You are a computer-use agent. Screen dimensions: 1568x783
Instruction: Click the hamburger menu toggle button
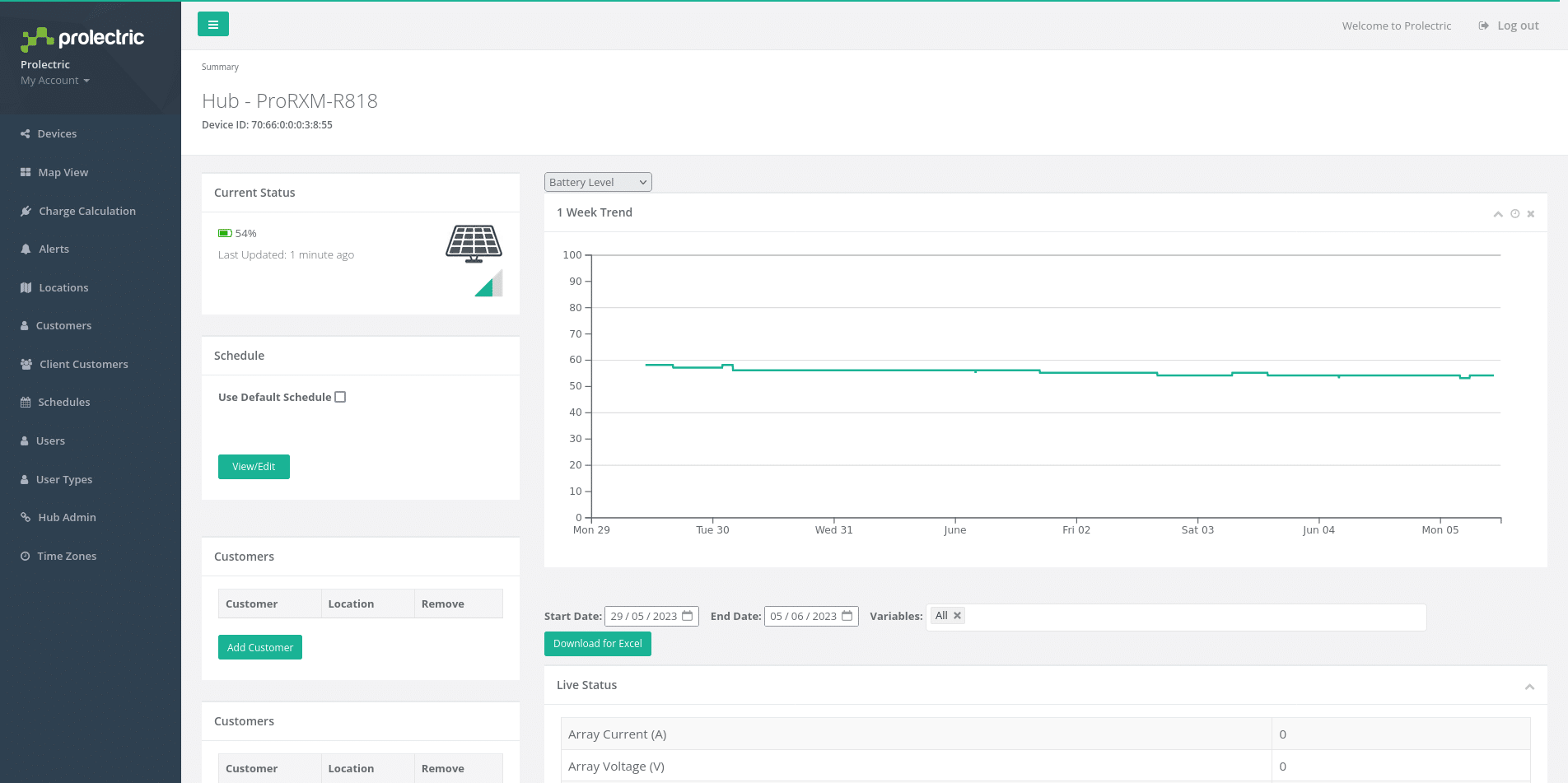tap(213, 25)
